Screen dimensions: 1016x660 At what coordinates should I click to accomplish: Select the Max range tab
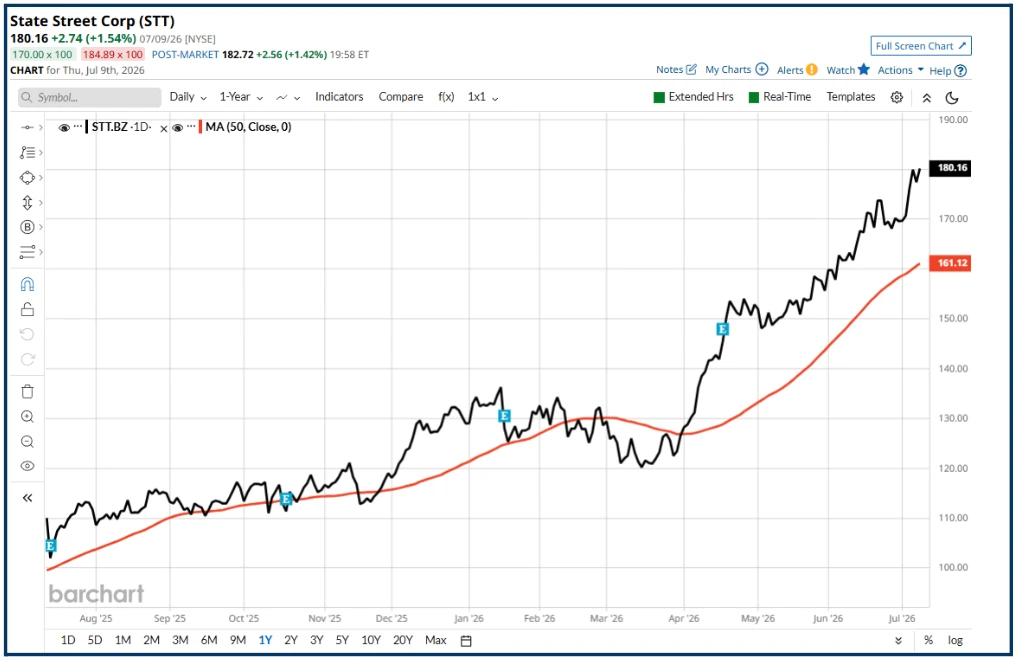pos(435,640)
